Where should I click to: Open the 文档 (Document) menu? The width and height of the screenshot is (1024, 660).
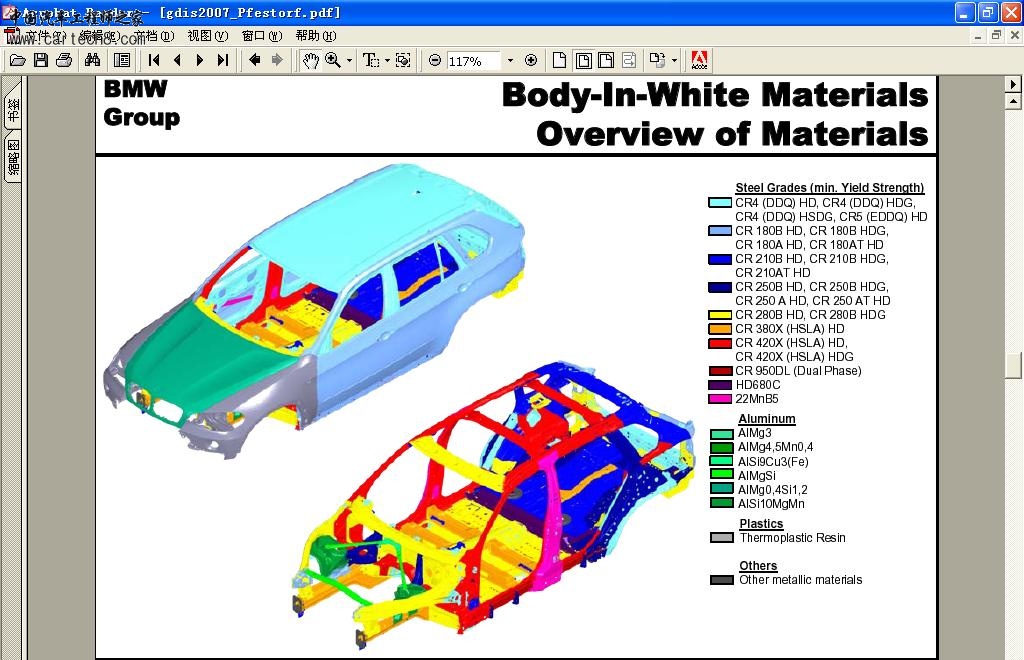[154, 36]
